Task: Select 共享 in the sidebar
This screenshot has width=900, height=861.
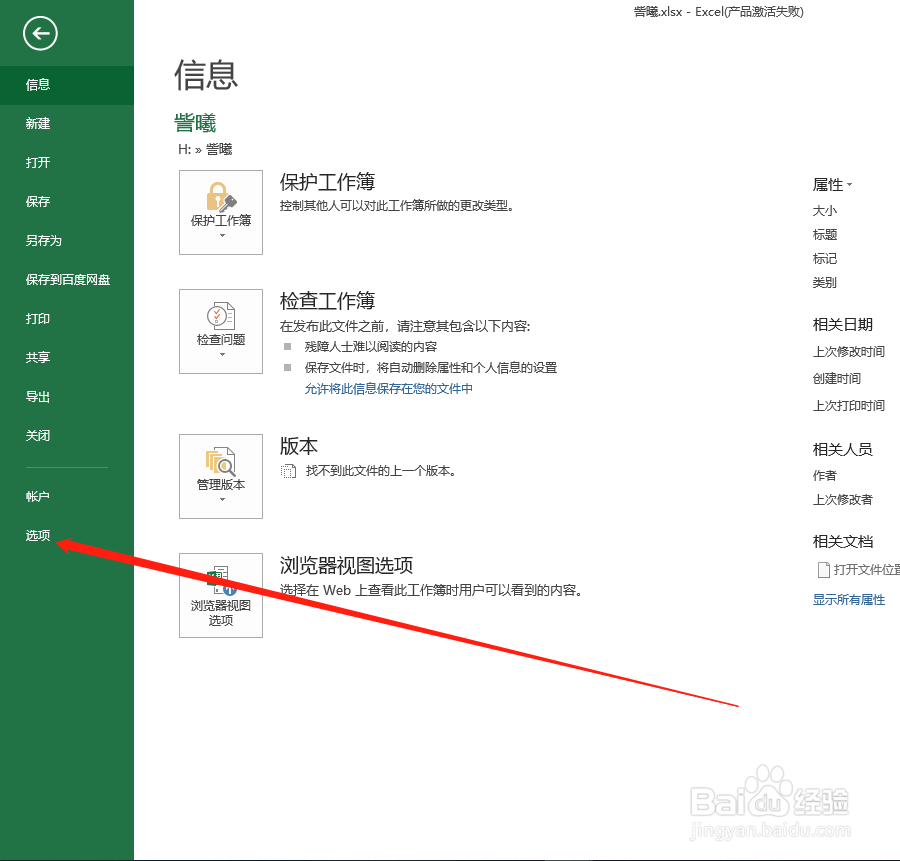Action: click(67, 358)
